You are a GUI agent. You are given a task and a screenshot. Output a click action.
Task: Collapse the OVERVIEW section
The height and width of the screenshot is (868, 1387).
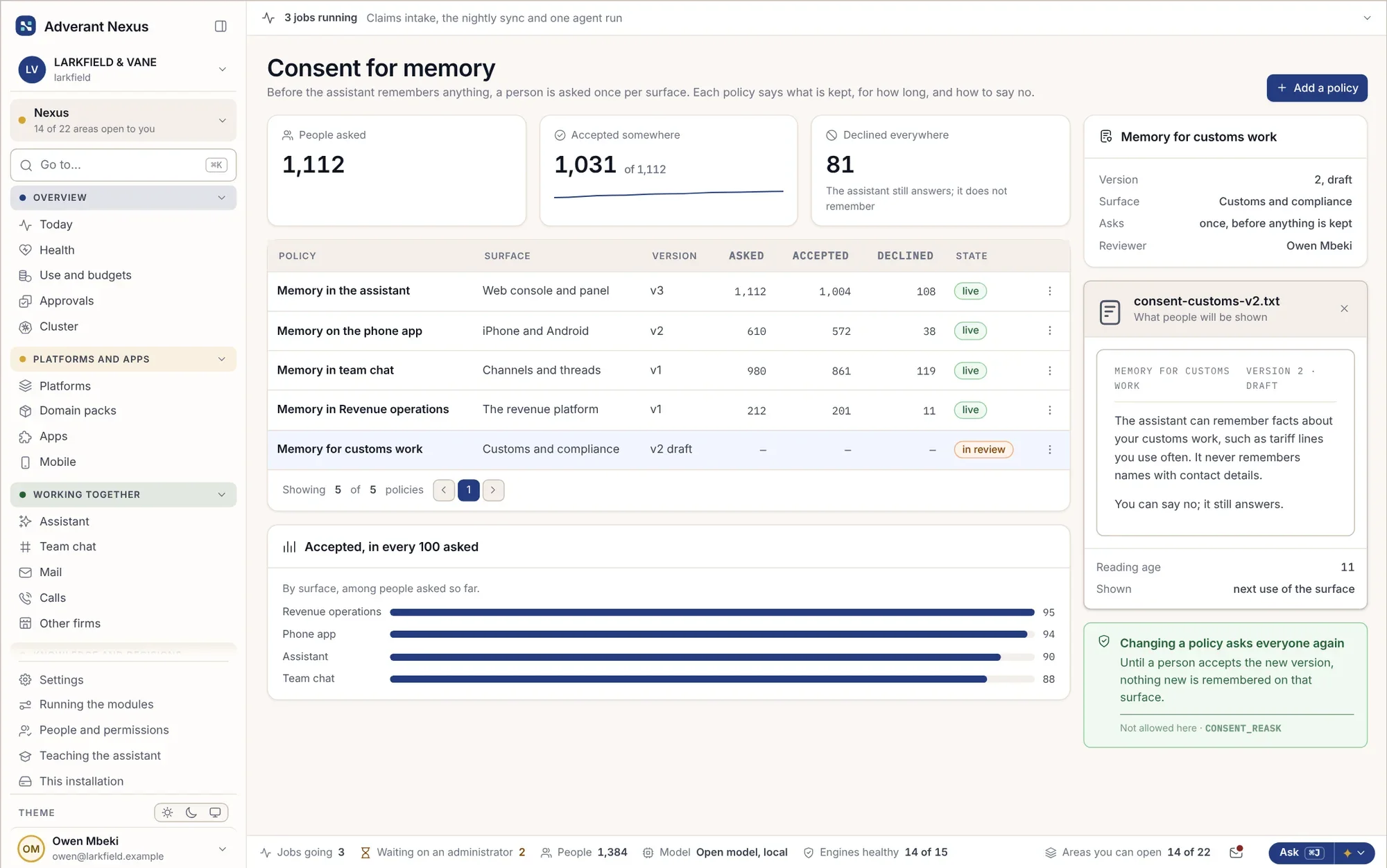point(123,198)
